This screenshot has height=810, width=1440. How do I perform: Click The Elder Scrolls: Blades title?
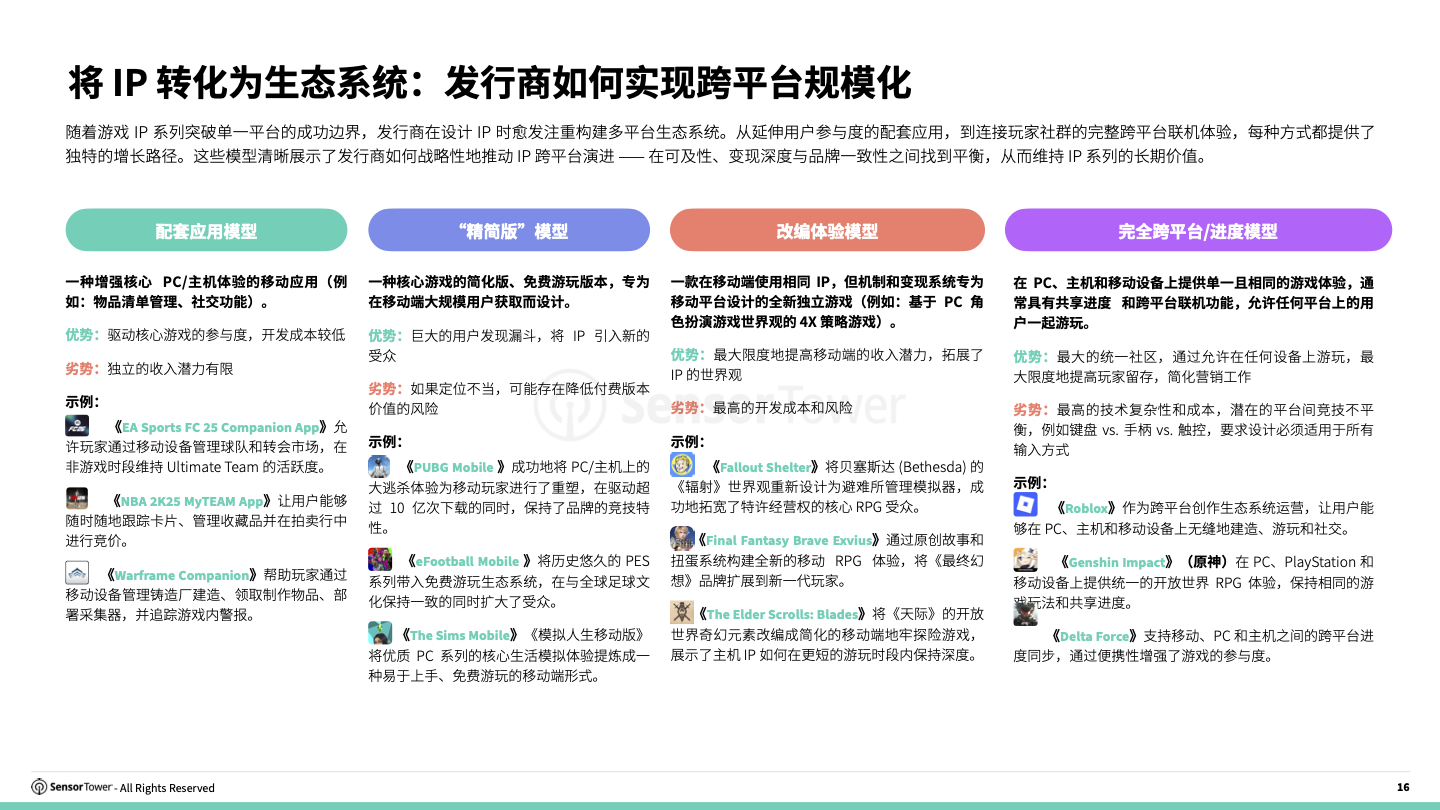coord(782,614)
